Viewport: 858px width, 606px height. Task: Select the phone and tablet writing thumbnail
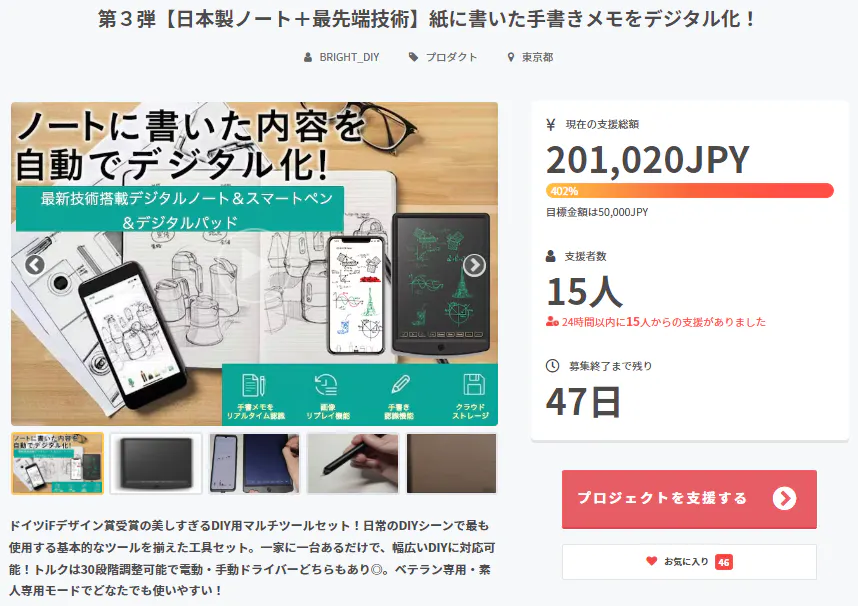pos(254,463)
